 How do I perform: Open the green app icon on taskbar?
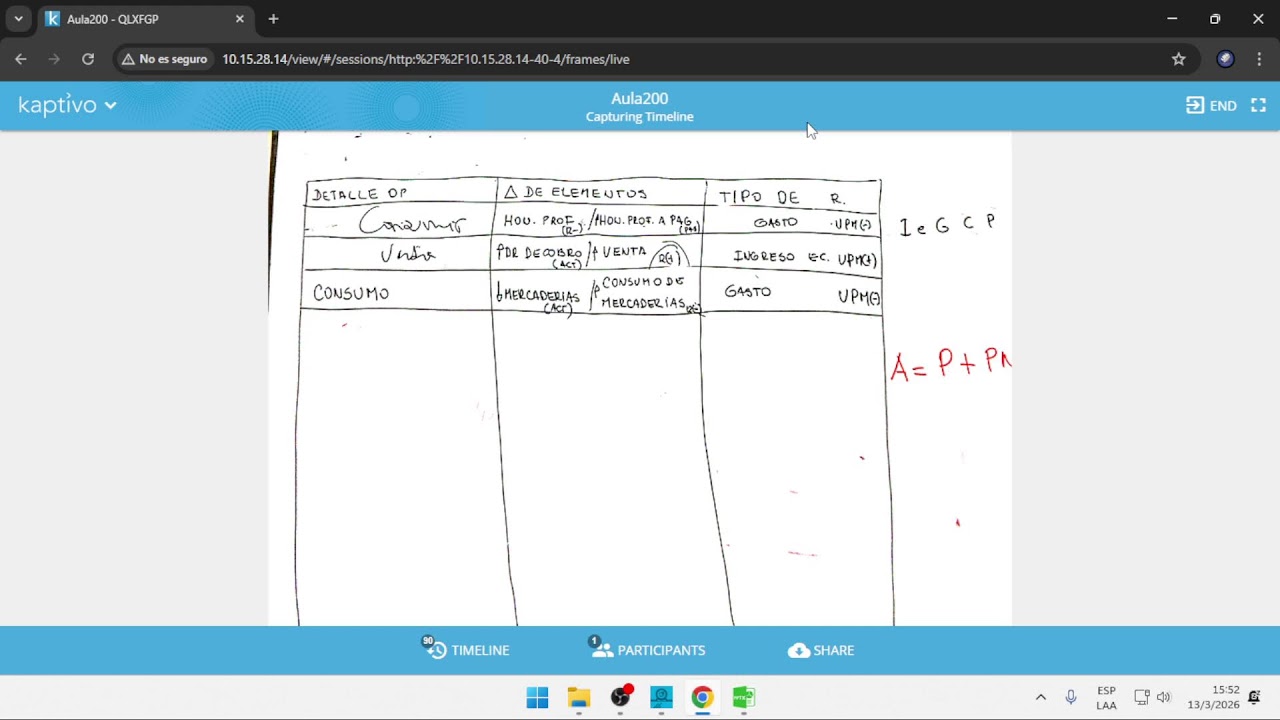(743, 697)
